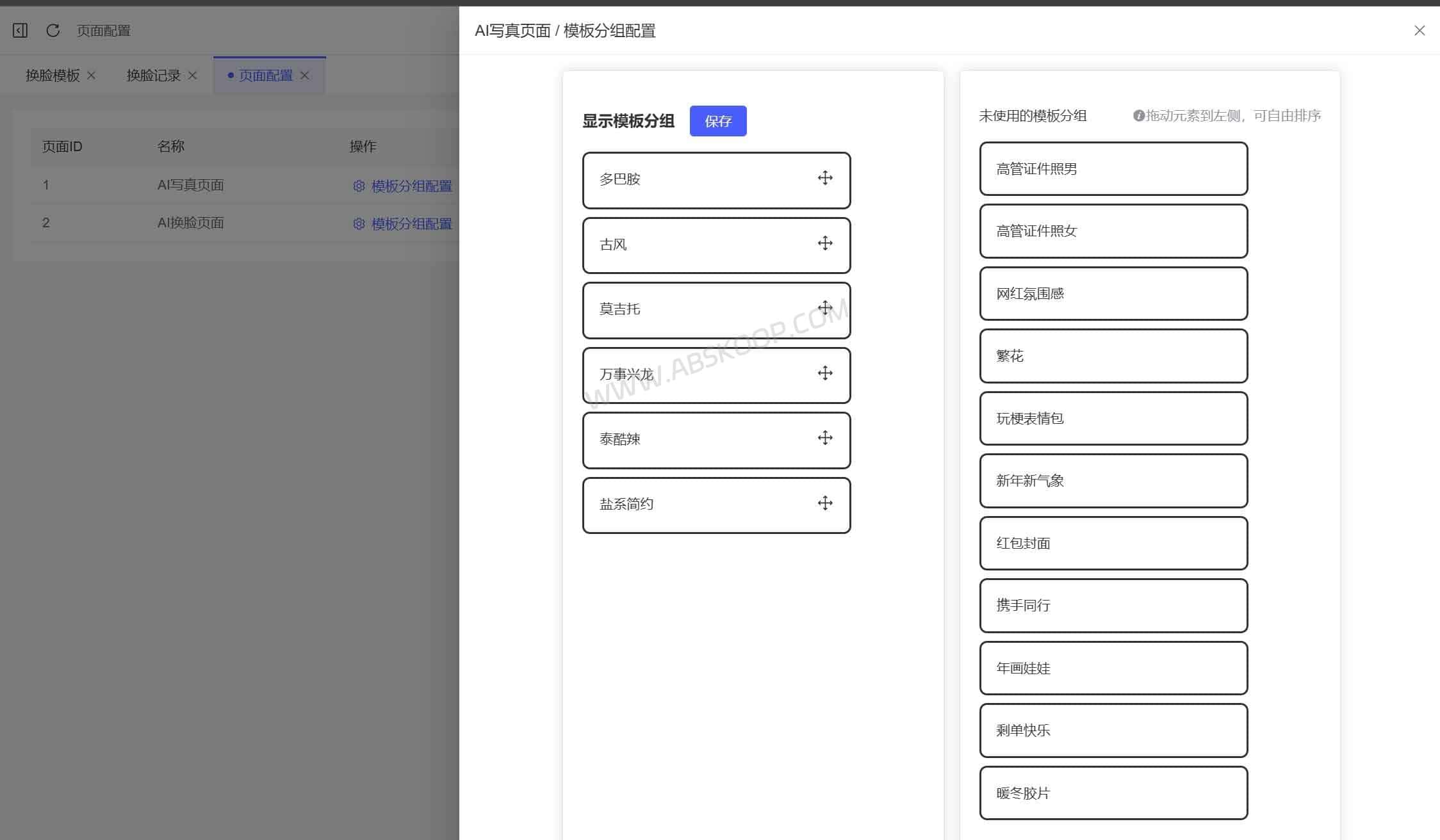Image resolution: width=1440 pixels, height=840 pixels.
Task: Click the info icon beside the drag hint
Action: coord(1138,116)
